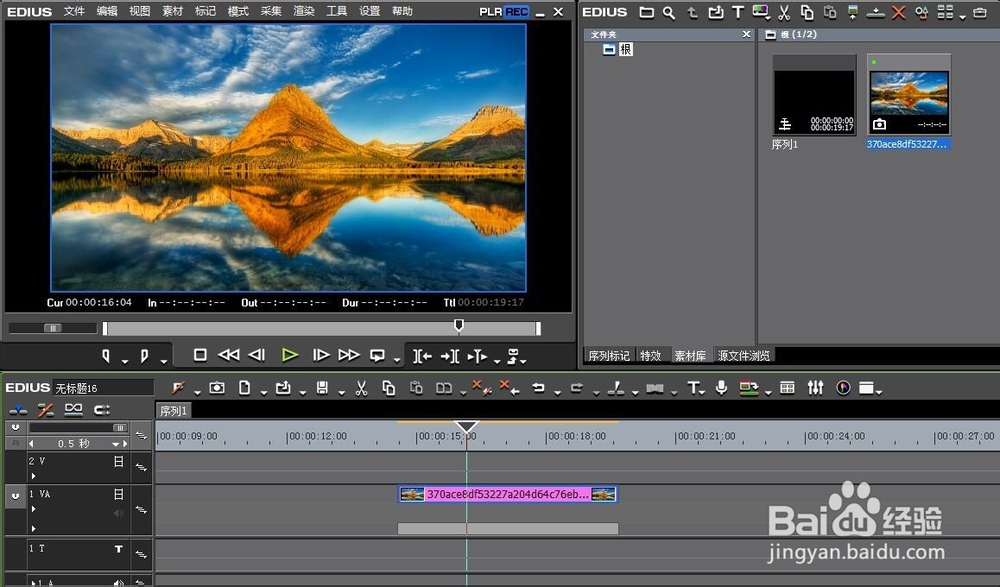
Task: Open the 编辑 menu
Action: point(107,11)
